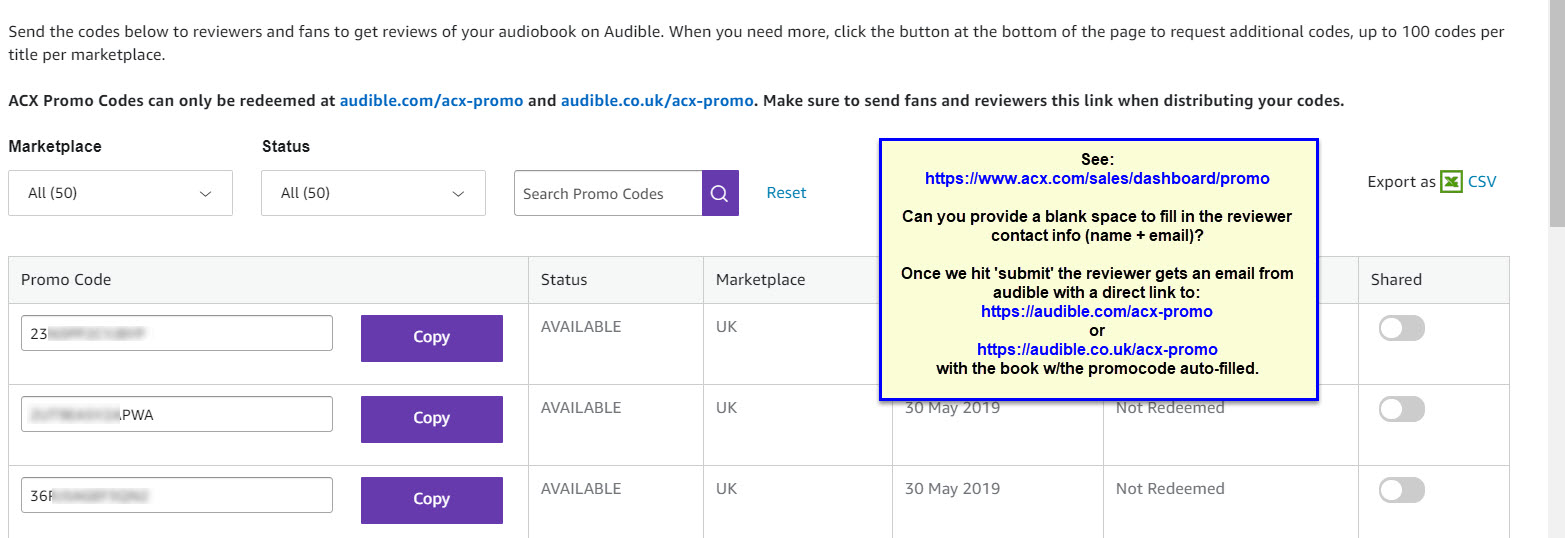Open the audible.com/acx-promo link in instructions
The height and width of the screenshot is (538, 1565).
tap(431, 101)
